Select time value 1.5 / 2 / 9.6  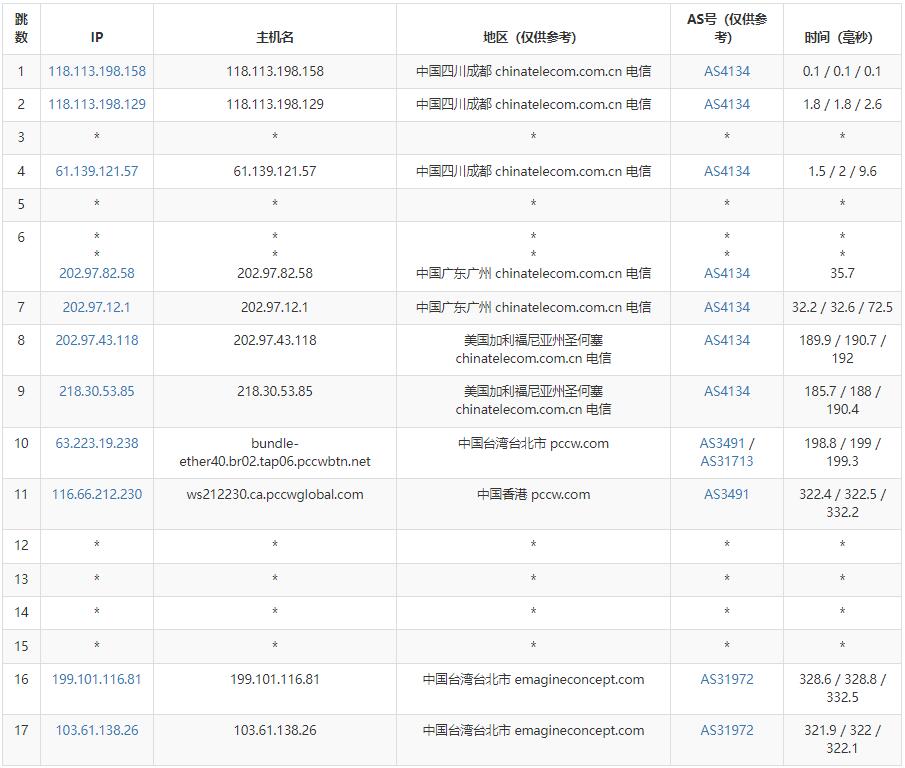842,171
